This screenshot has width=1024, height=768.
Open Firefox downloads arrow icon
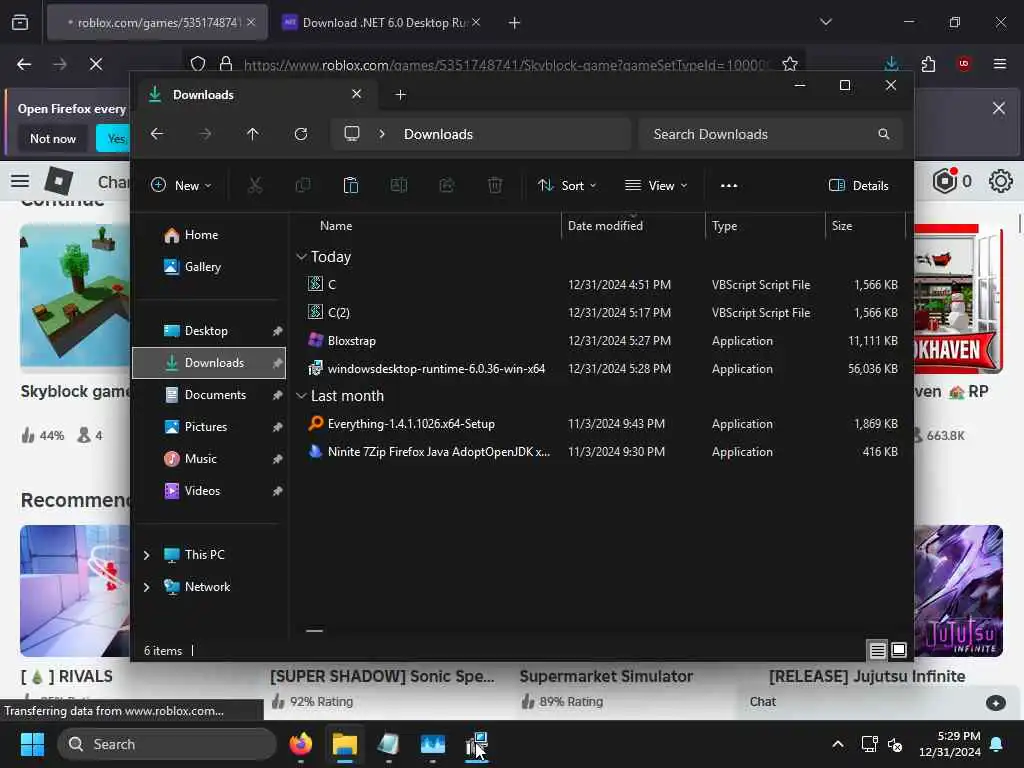click(891, 63)
